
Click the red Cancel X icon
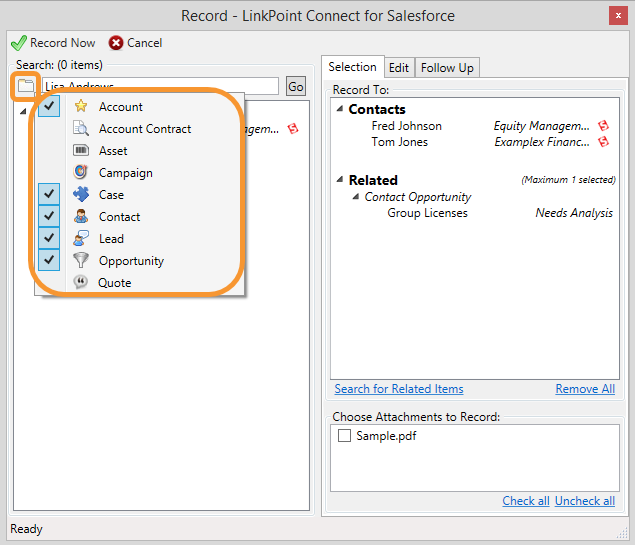tap(116, 43)
